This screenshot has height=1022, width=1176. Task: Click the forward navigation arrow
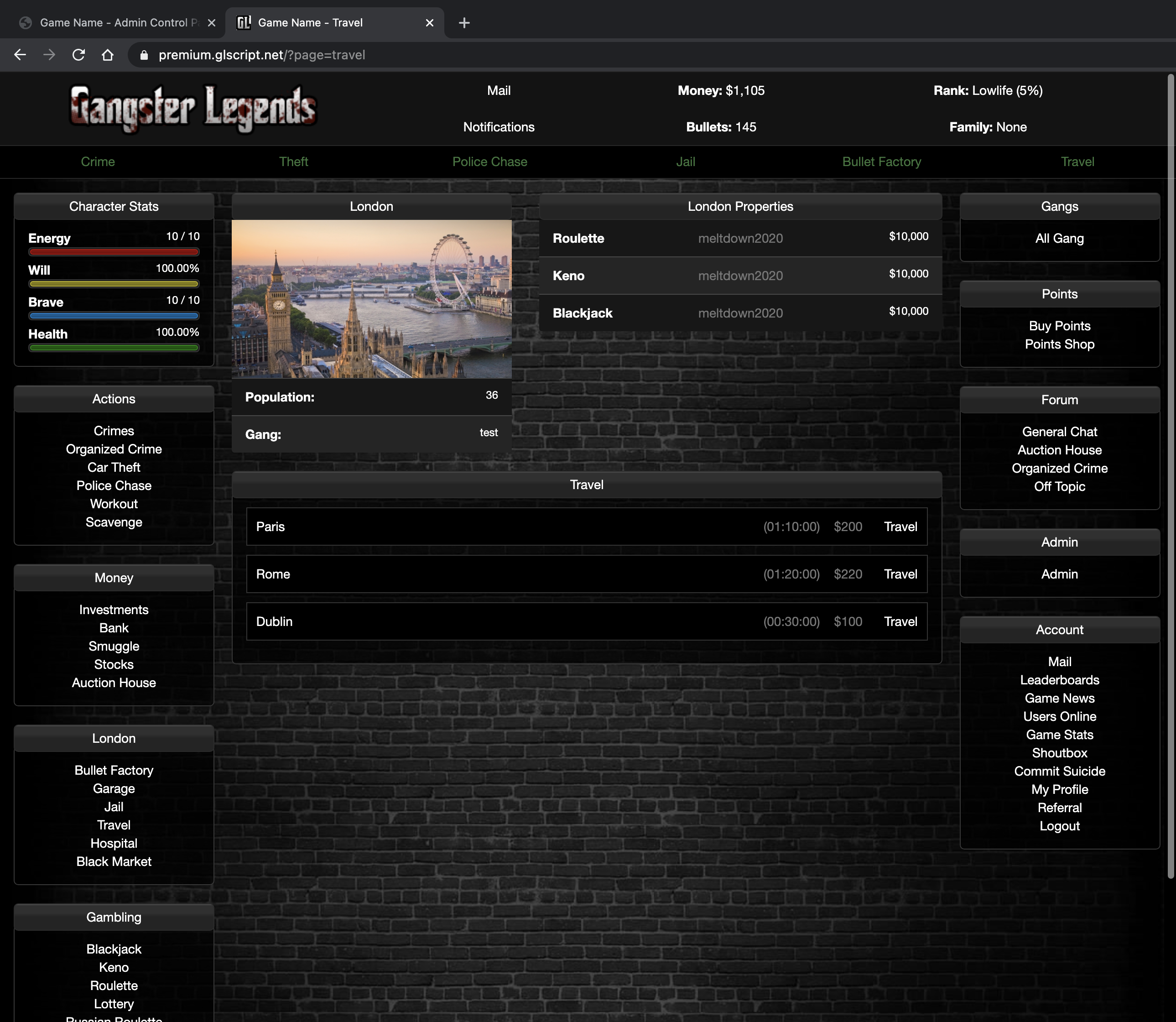coord(49,55)
